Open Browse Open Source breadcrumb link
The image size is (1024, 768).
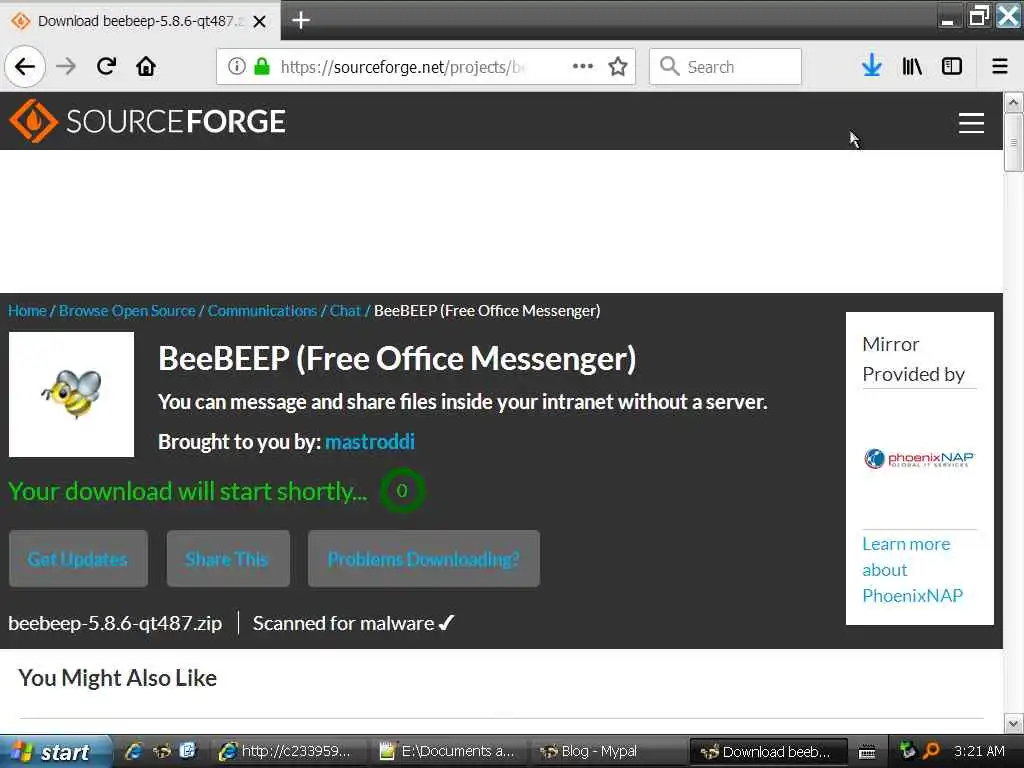127,311
